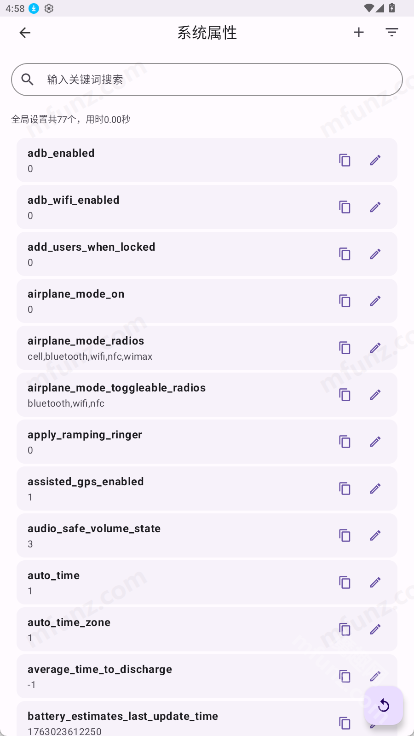Copy the assisted_gps_enabled value
414x736 pixels.
[345, 489]
